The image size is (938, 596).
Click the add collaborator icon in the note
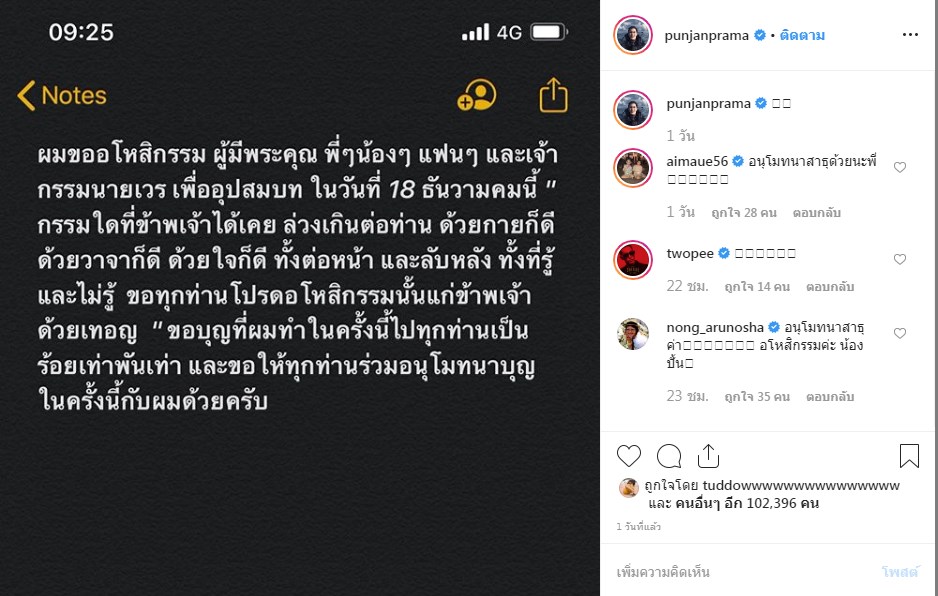pyautogui.click(x=477, y=96)
